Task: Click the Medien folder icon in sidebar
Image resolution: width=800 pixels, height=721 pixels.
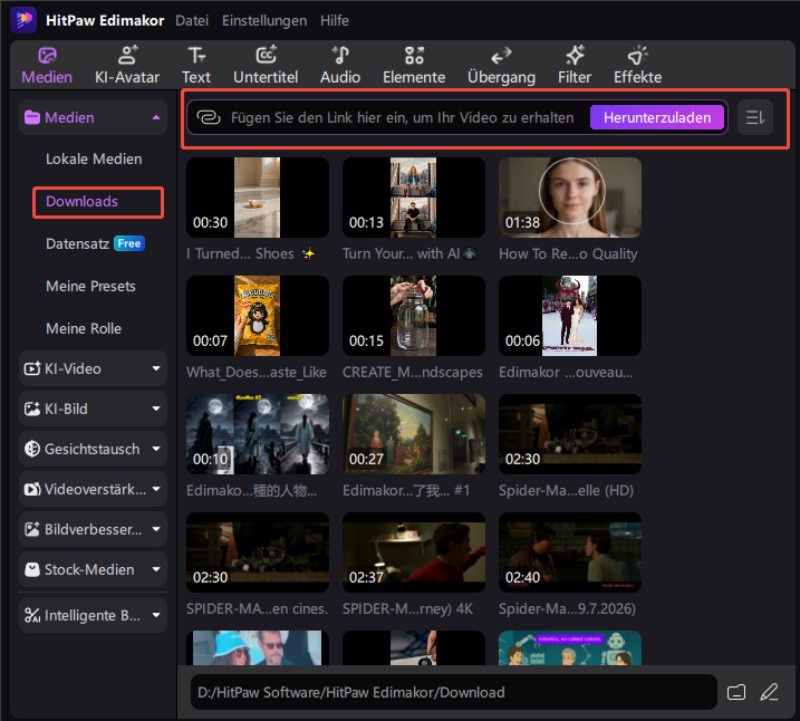Action: click(x=32, y=118)
